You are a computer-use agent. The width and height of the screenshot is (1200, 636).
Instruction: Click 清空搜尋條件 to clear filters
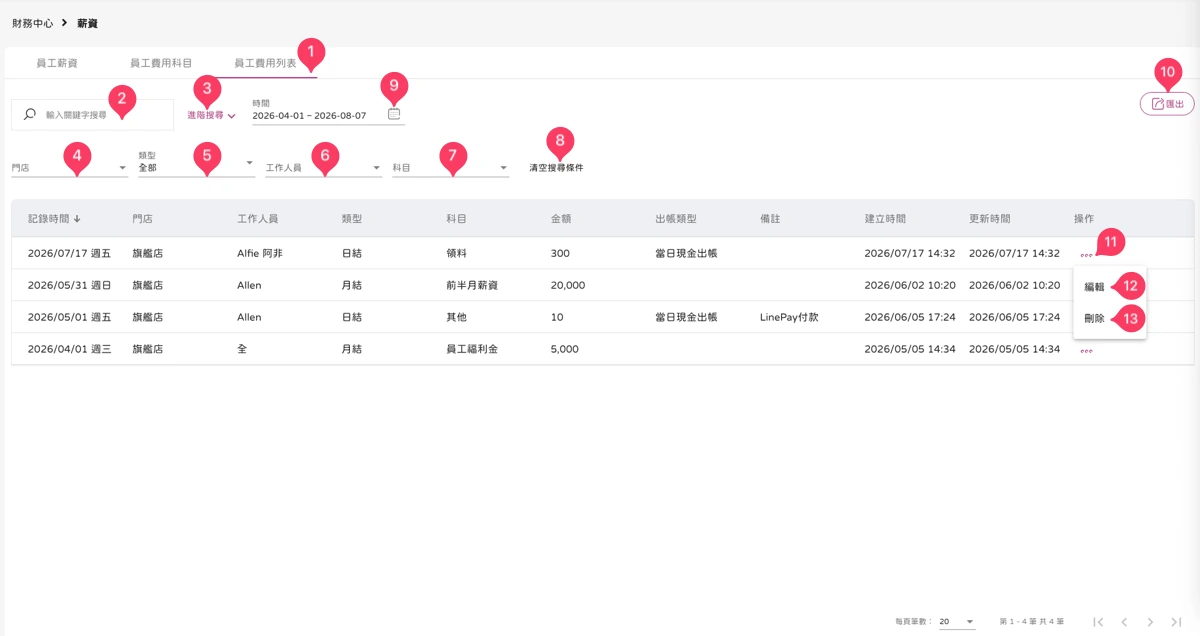pos(556,168)
